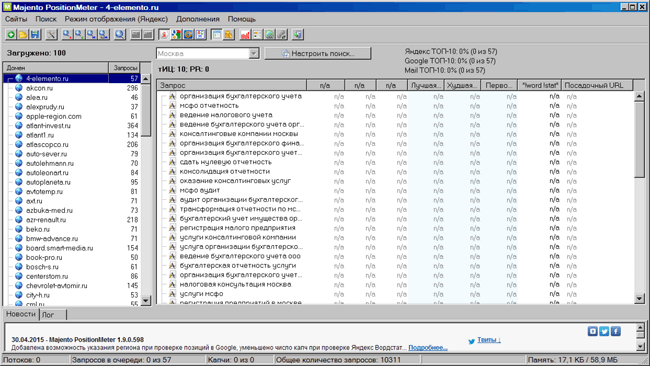Click Яндекс ТОП-10 statistics text
This screenshot has width=650, height=366.
(451, 51)
